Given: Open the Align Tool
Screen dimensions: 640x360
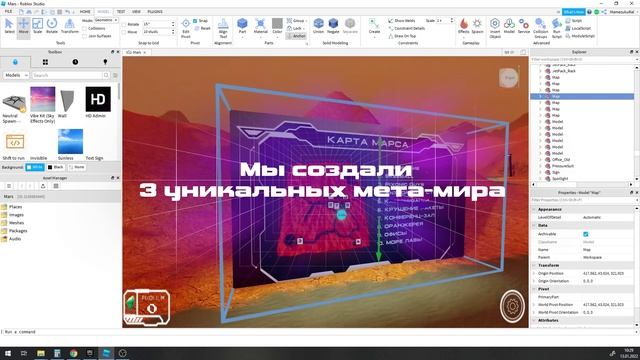Looking at the screenshot, I should click(x=223, y=28).
